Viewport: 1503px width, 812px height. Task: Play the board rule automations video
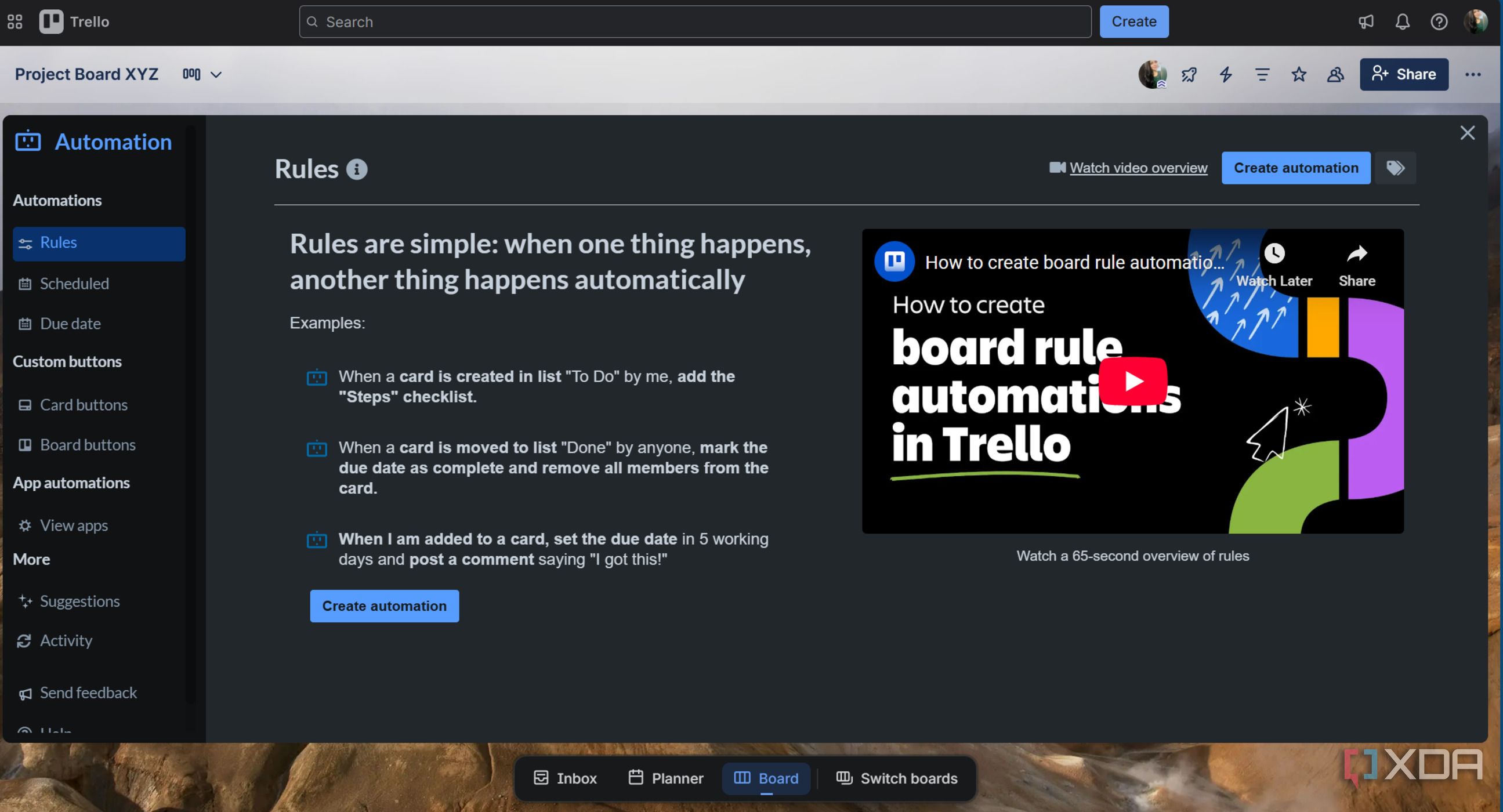[x=1133, y=381]
